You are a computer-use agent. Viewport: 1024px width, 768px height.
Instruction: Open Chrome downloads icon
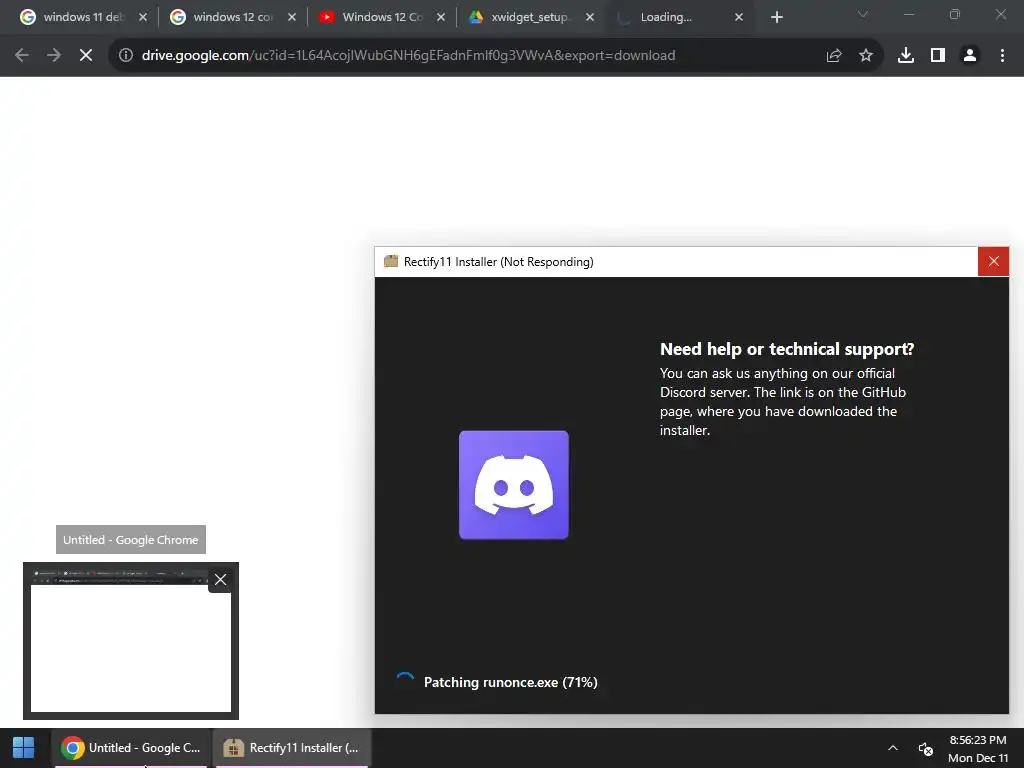(906, 56)
